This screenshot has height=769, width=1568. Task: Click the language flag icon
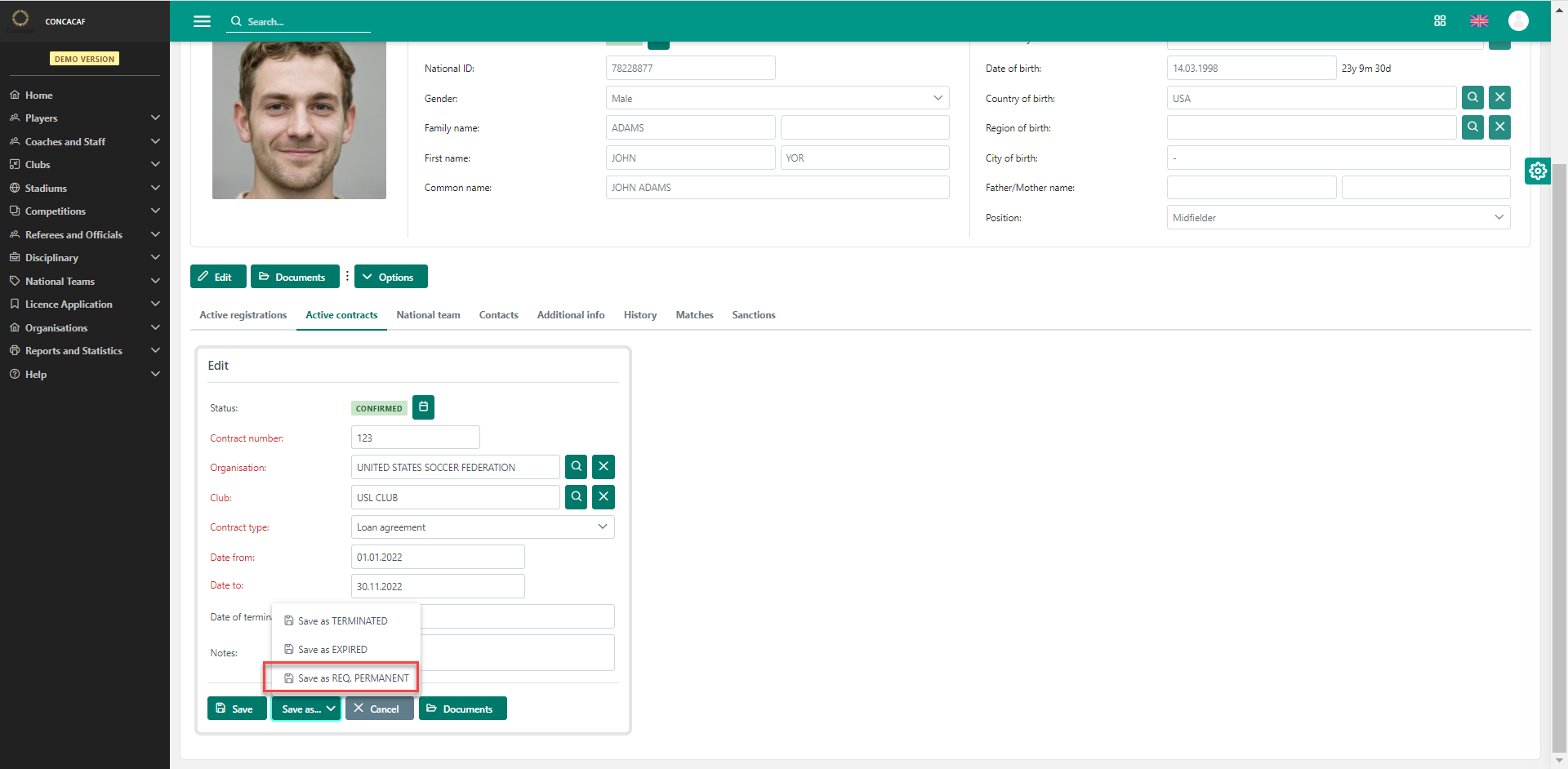[x=1479, y=21]
